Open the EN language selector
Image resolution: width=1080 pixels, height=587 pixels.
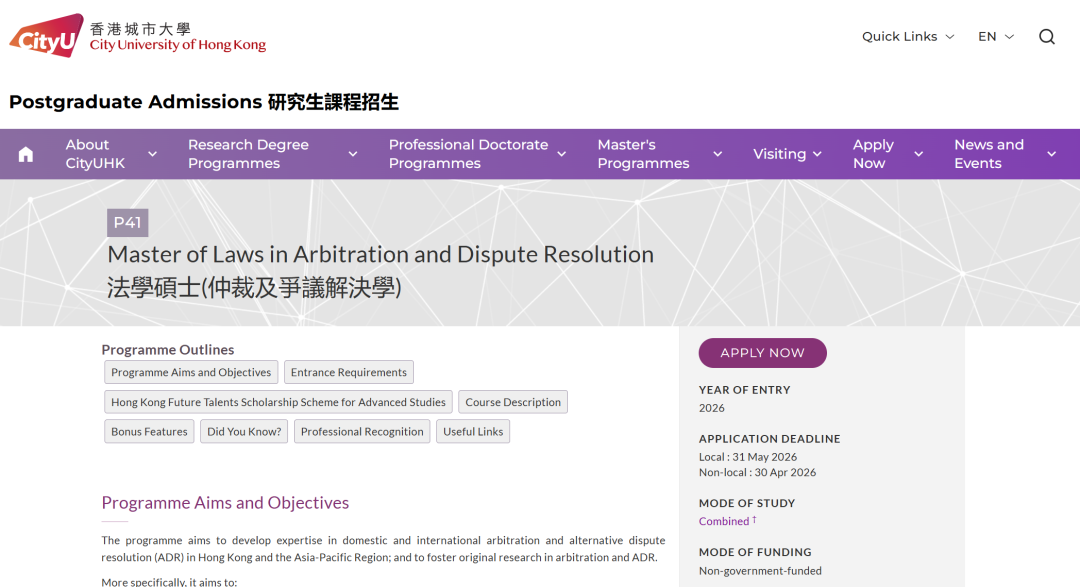click(995, 37)
